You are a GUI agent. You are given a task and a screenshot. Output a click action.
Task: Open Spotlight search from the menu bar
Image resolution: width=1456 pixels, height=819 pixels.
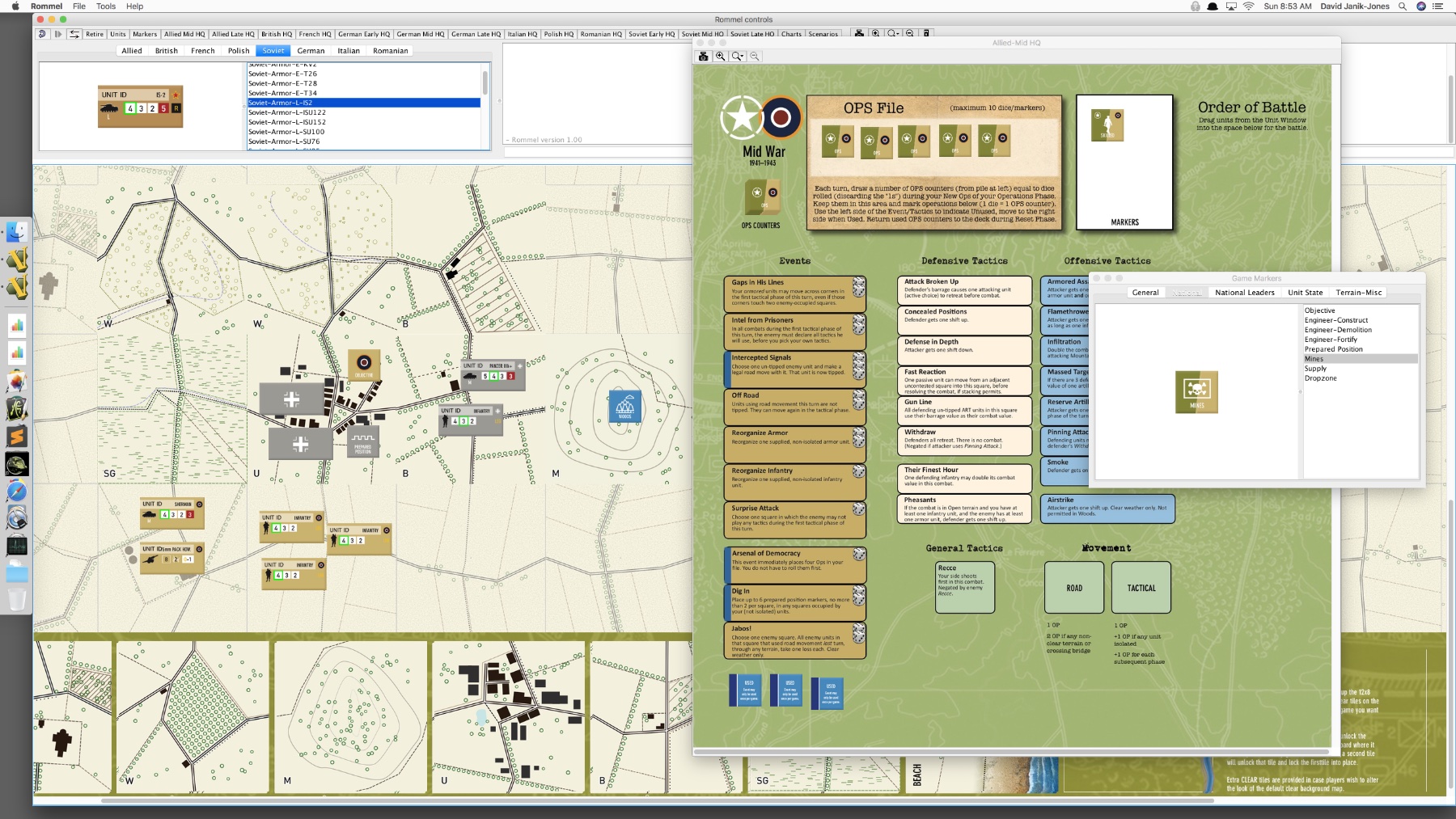pyautogui.click(x=1402, y=6)
